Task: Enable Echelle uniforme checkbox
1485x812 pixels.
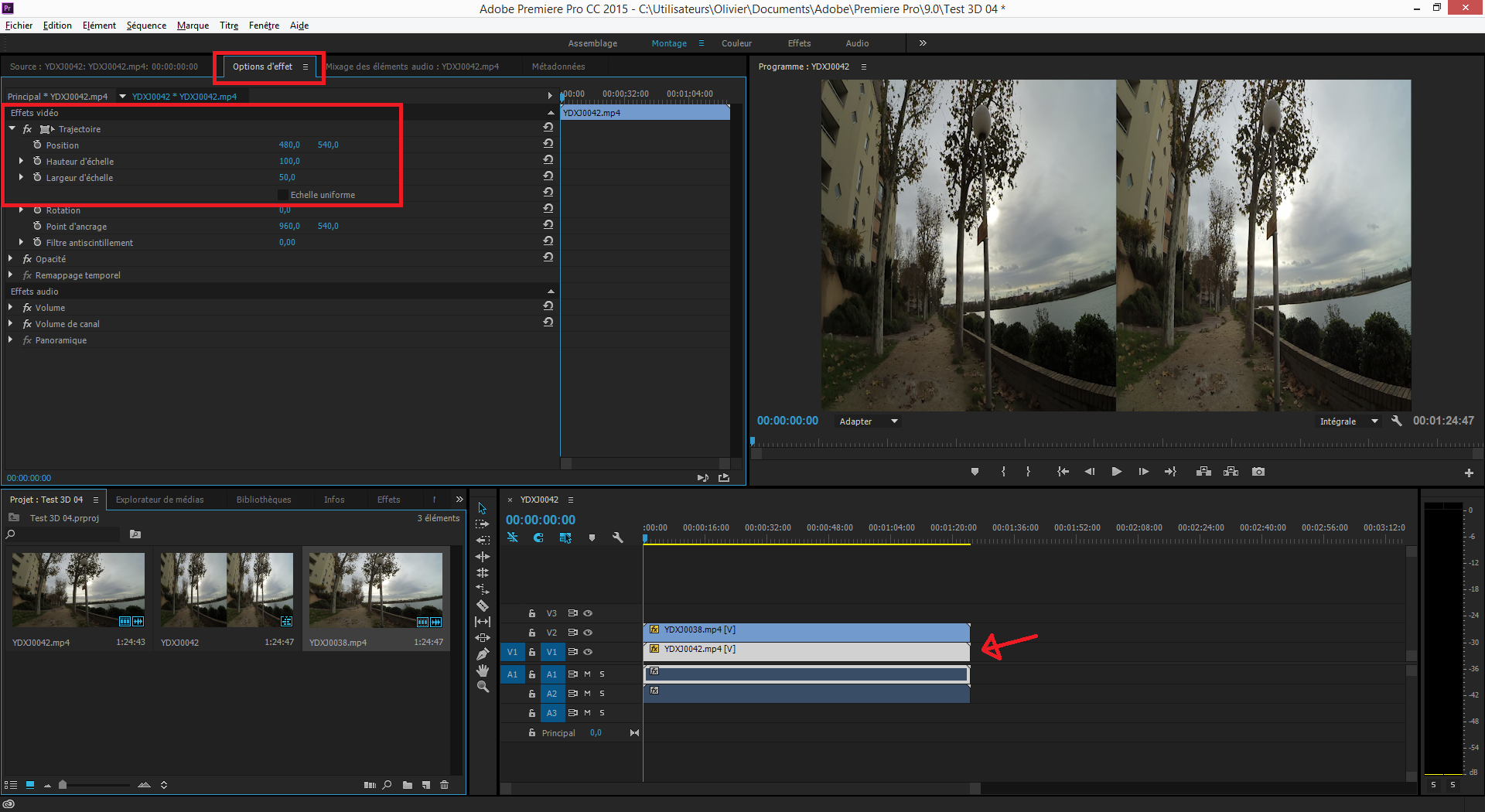Action: 283,195
